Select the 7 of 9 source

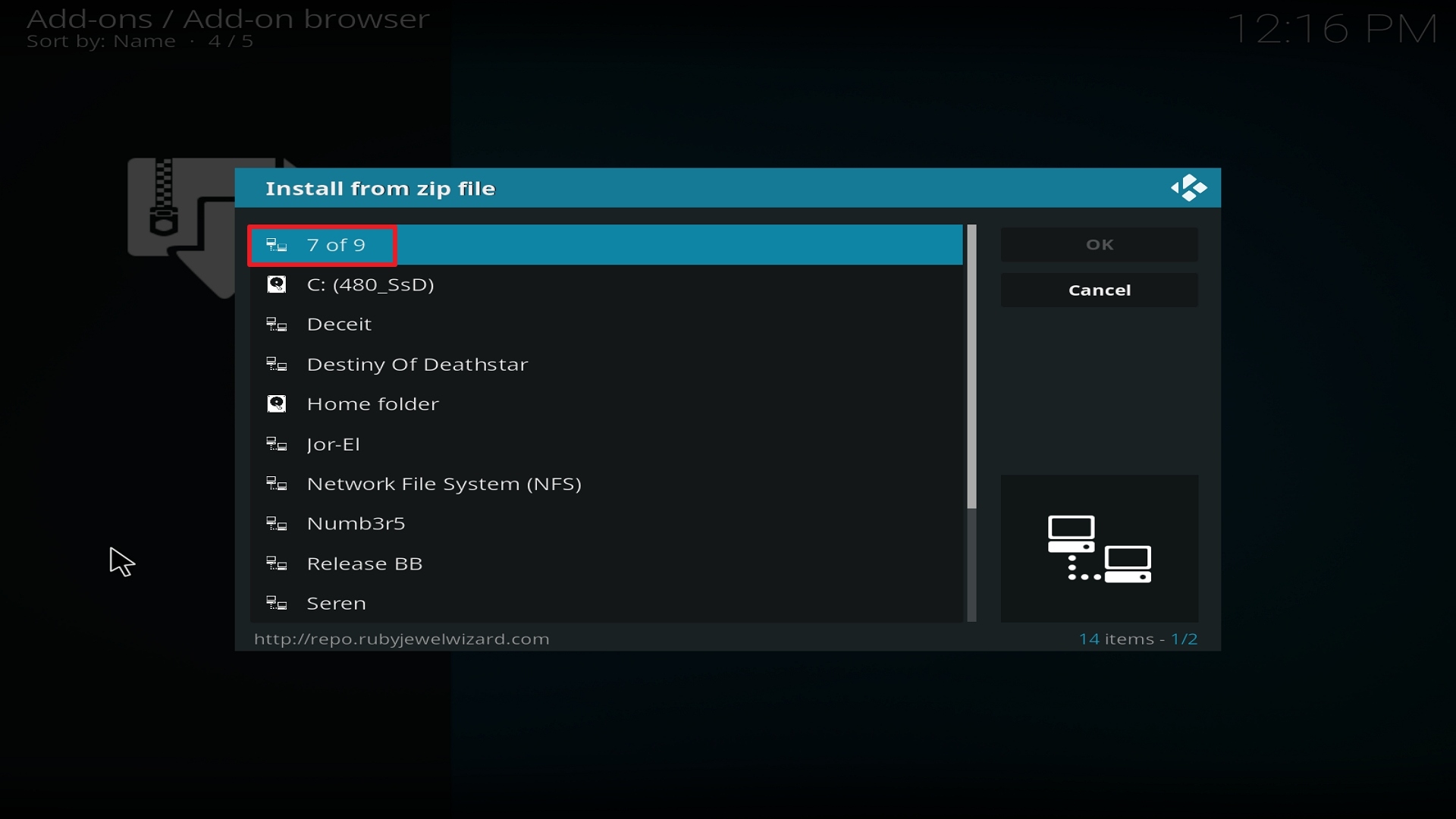[607, 245]
